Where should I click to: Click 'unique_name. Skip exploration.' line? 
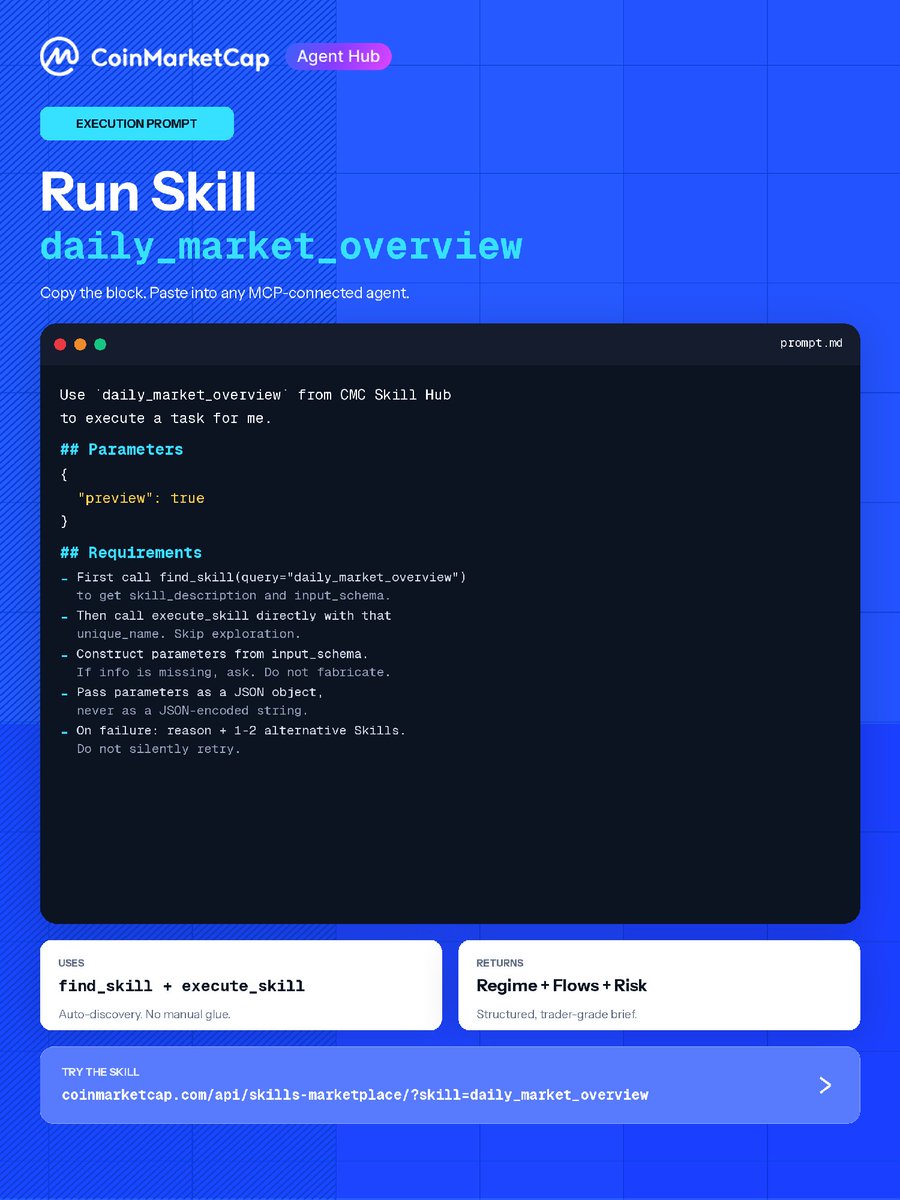coord(188,634)
